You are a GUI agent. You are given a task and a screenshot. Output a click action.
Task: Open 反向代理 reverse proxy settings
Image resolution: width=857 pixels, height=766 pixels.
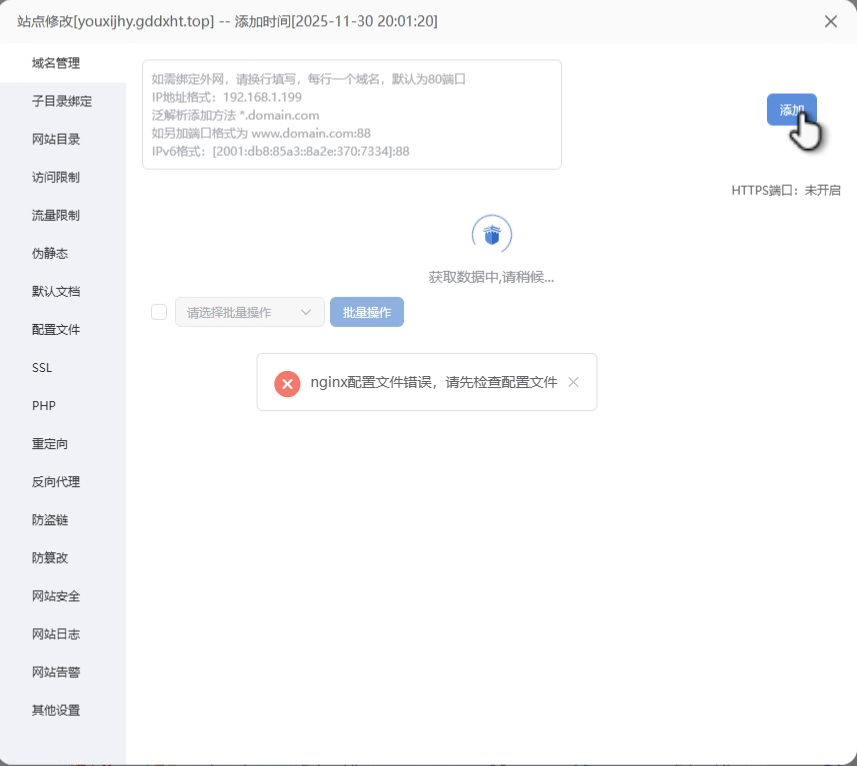56,481
